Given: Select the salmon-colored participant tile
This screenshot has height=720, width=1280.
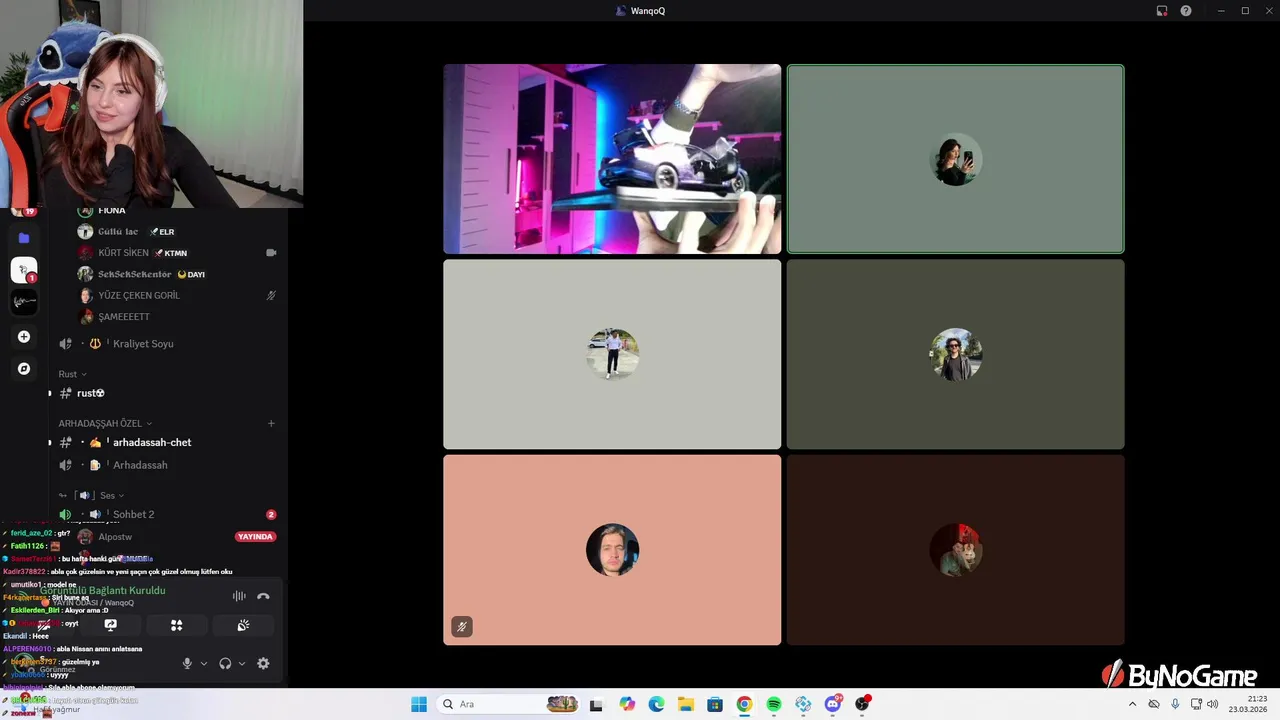Looking at the screenshot, I should click(x=612, y=550).
